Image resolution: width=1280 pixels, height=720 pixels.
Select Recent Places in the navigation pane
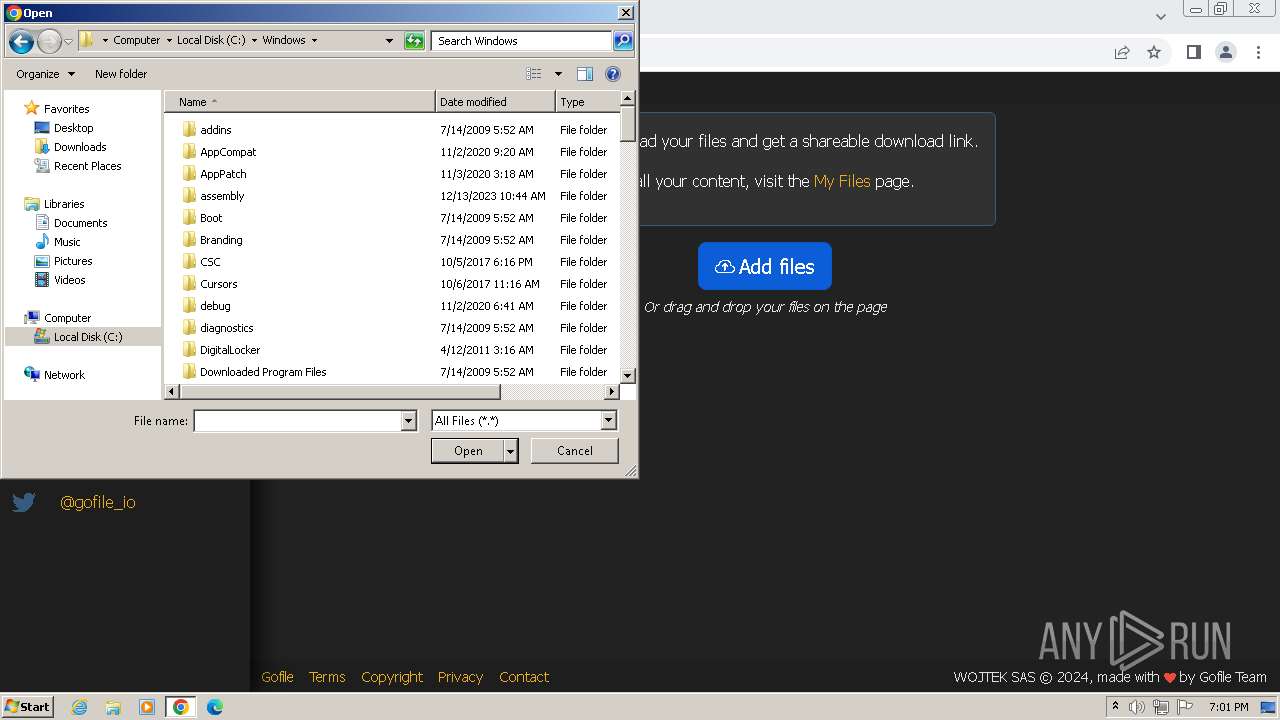pyautogui.click(x=88, y=166)
